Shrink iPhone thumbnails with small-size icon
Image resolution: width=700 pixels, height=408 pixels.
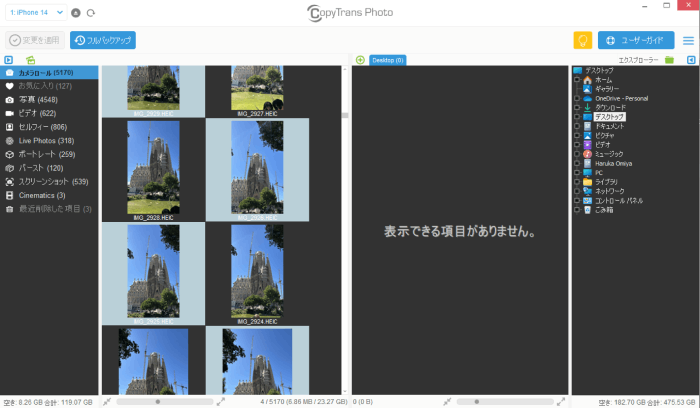point(107,402)
